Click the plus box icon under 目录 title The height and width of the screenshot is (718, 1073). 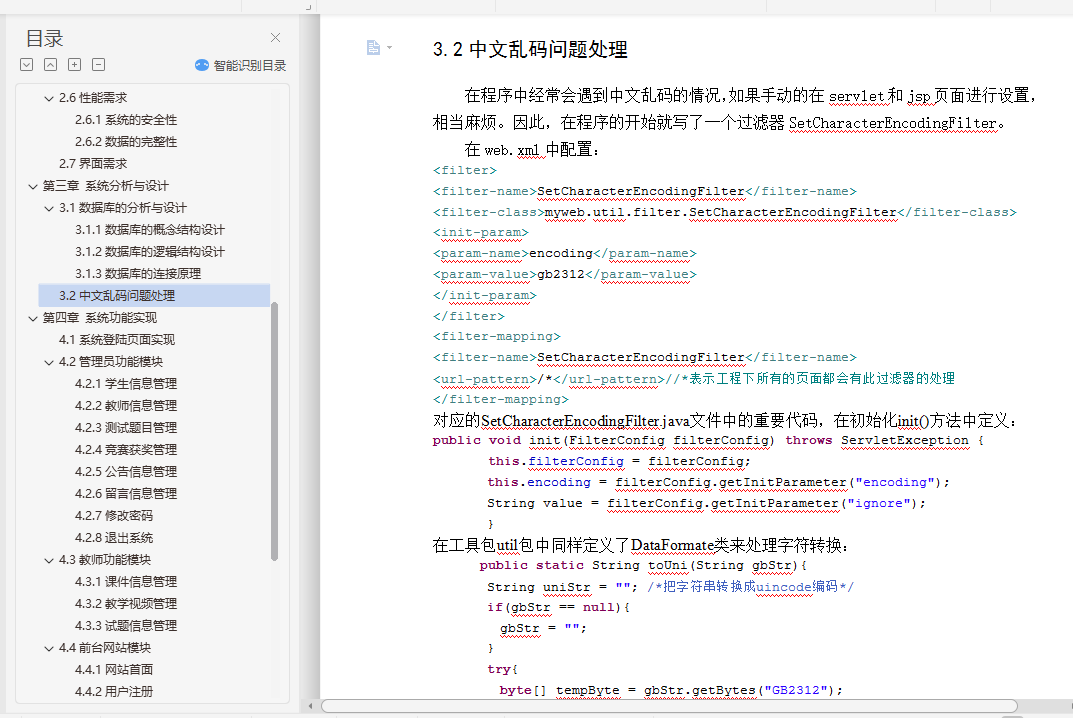[75, 65]
